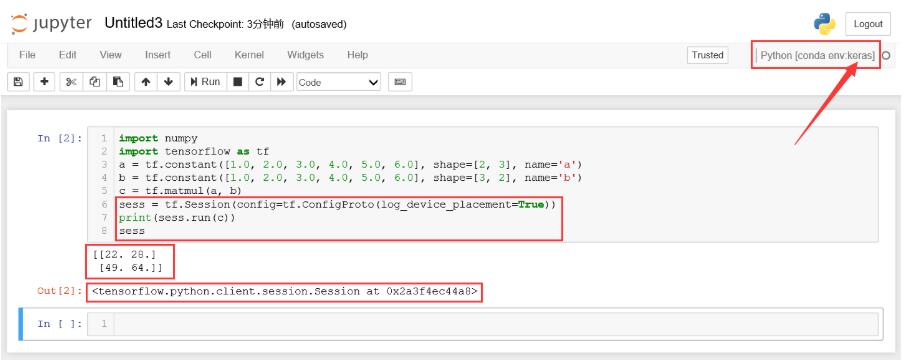This screenshot has height=360, width=903.
Task: Click into the empty code cell input
Action: [x=496, y=324]
